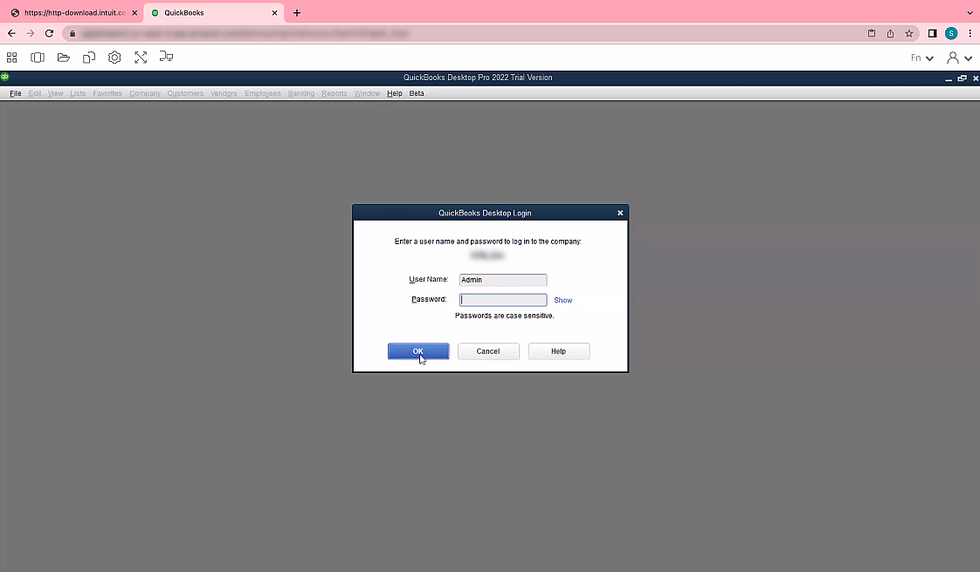Click the Help button in login dialog
This screenshot has width=980, height=572.
click(x=558, y=351)
